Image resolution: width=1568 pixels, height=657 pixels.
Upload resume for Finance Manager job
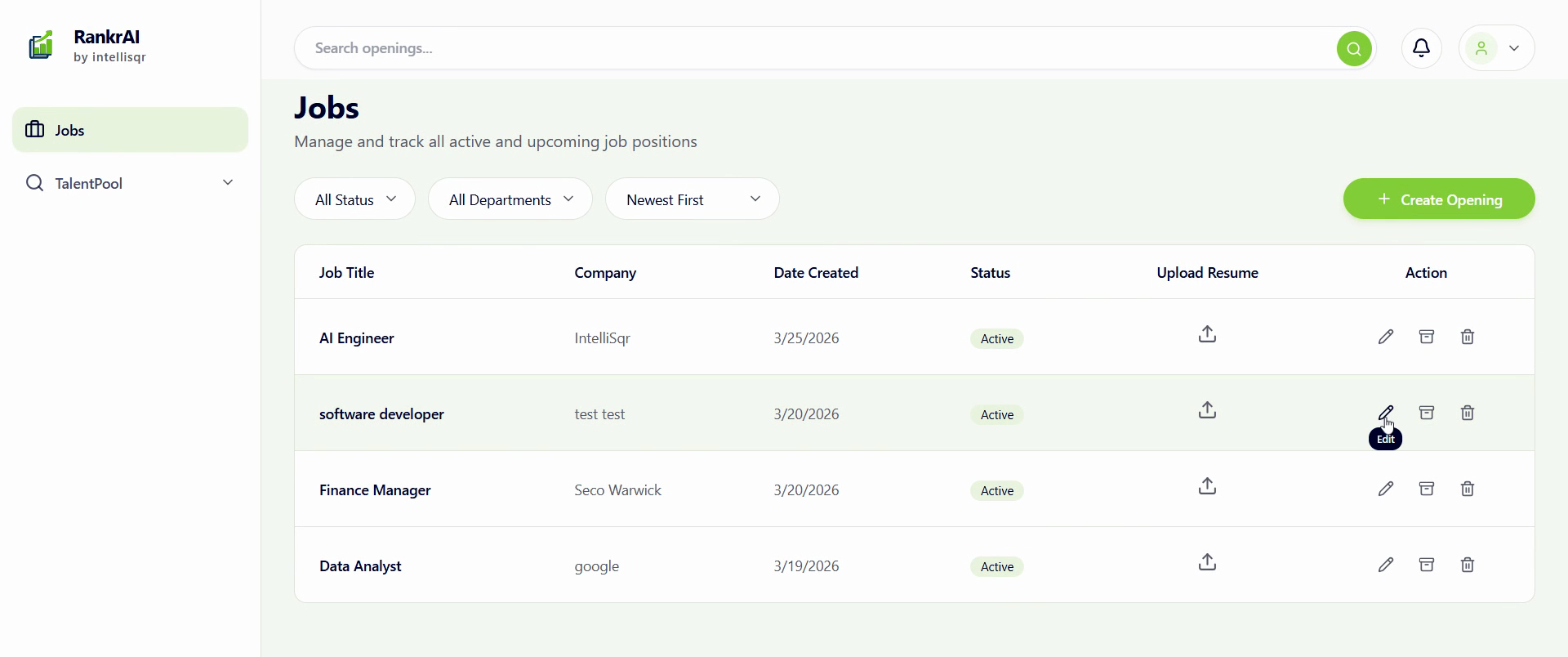[x=1207, y=486]
